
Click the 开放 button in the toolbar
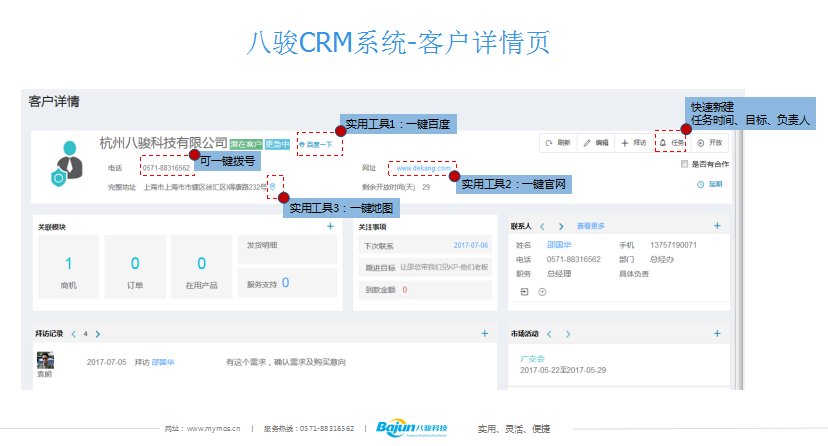pyautogui.click(x=708, y=143)
